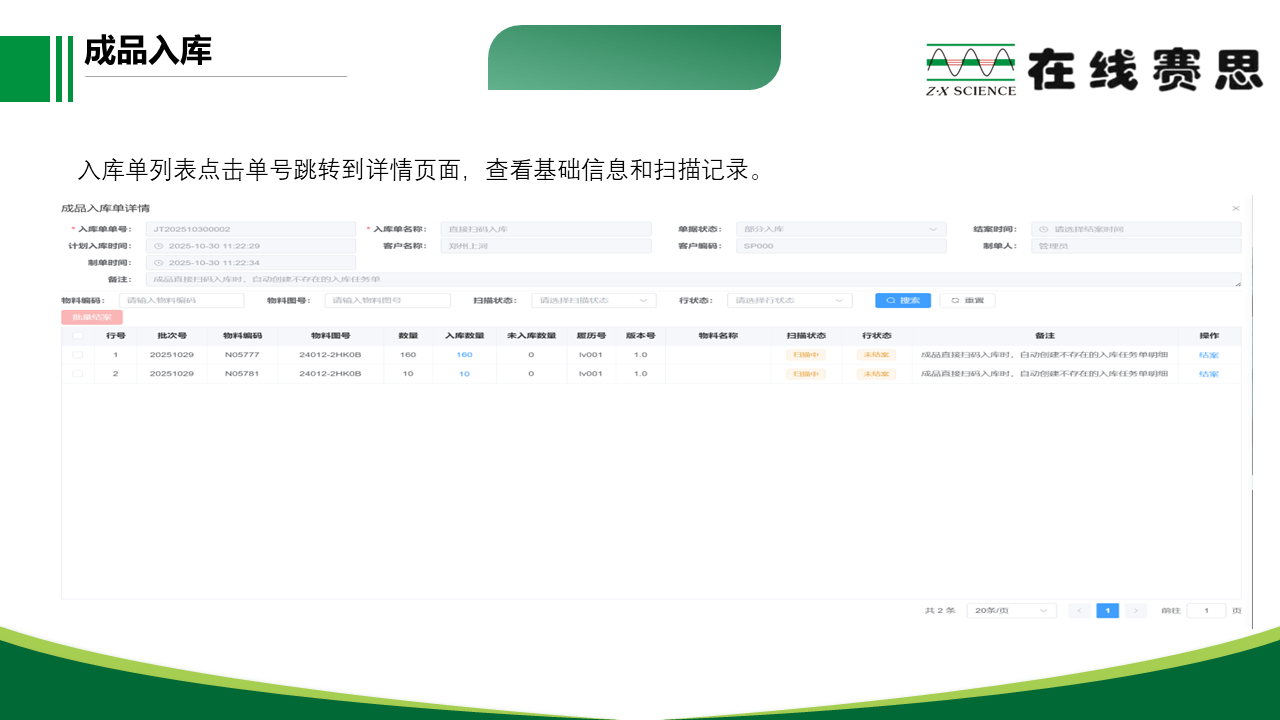Focus the 物料编码 search input
Image resolution: width=1280 pixels, height=720 pixels.
tap(181, 300)
